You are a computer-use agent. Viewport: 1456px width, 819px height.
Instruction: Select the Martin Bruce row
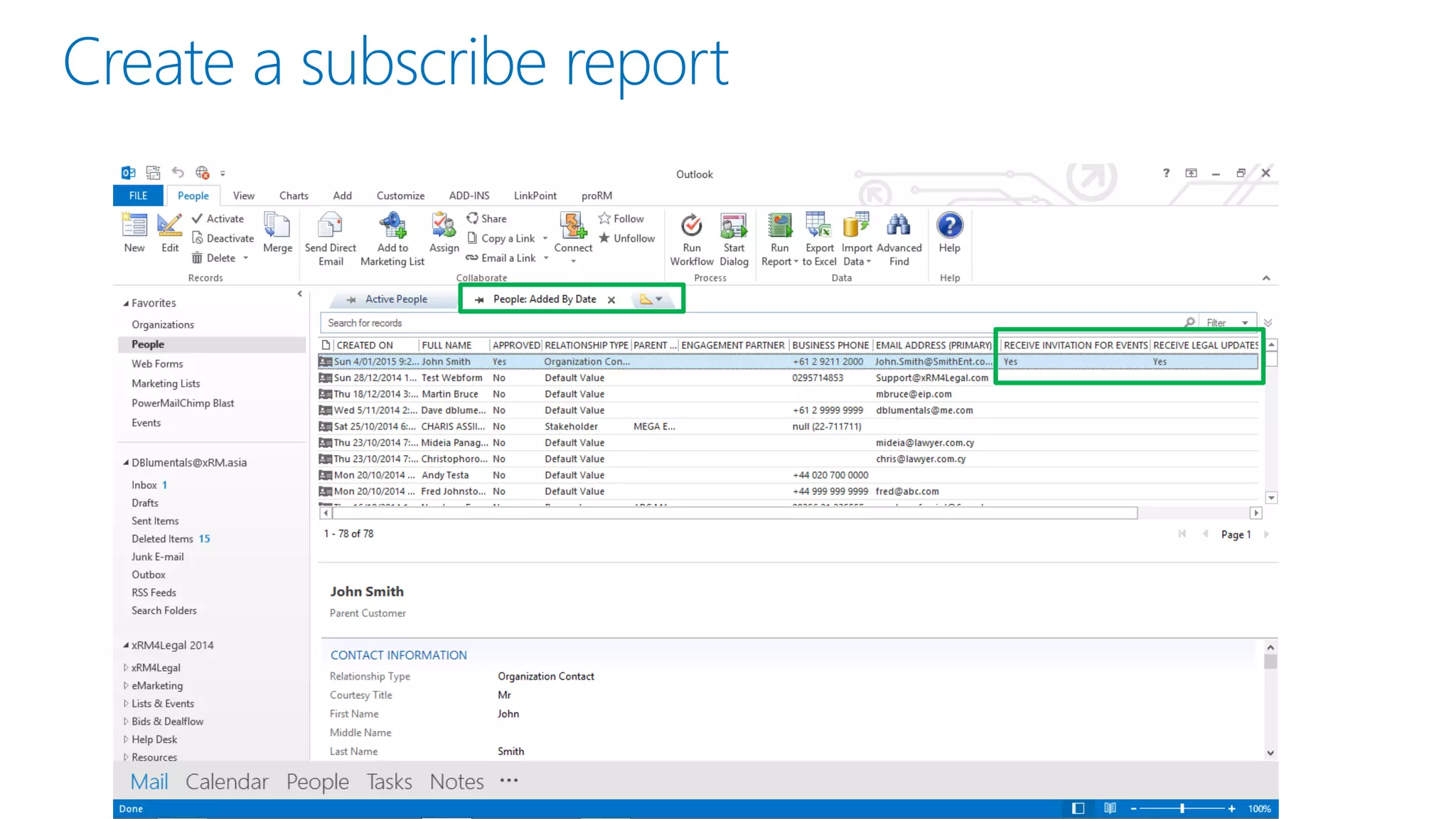(x=788, y=394)
